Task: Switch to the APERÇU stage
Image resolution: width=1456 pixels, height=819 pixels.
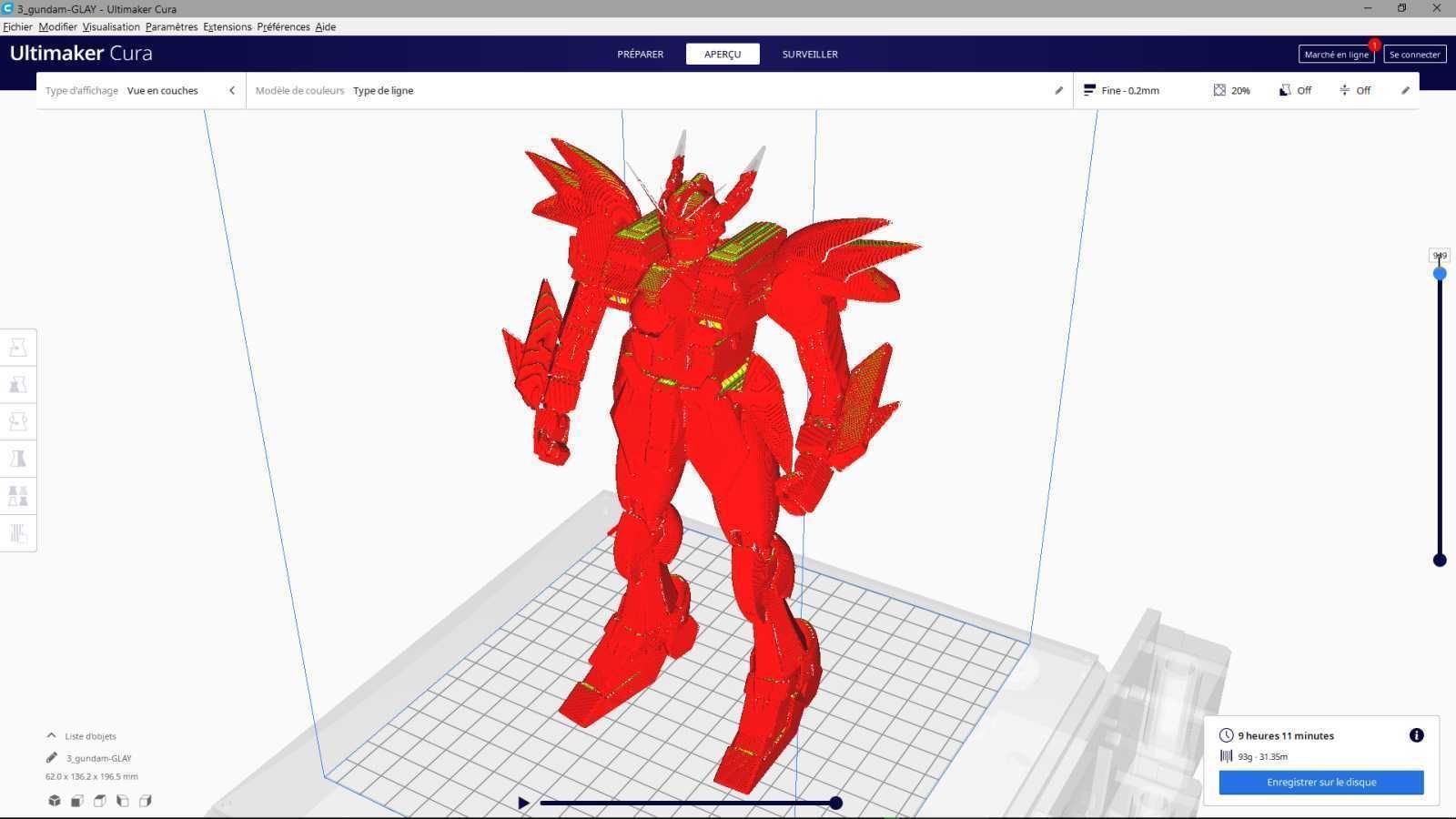Action: click(723, 54)
